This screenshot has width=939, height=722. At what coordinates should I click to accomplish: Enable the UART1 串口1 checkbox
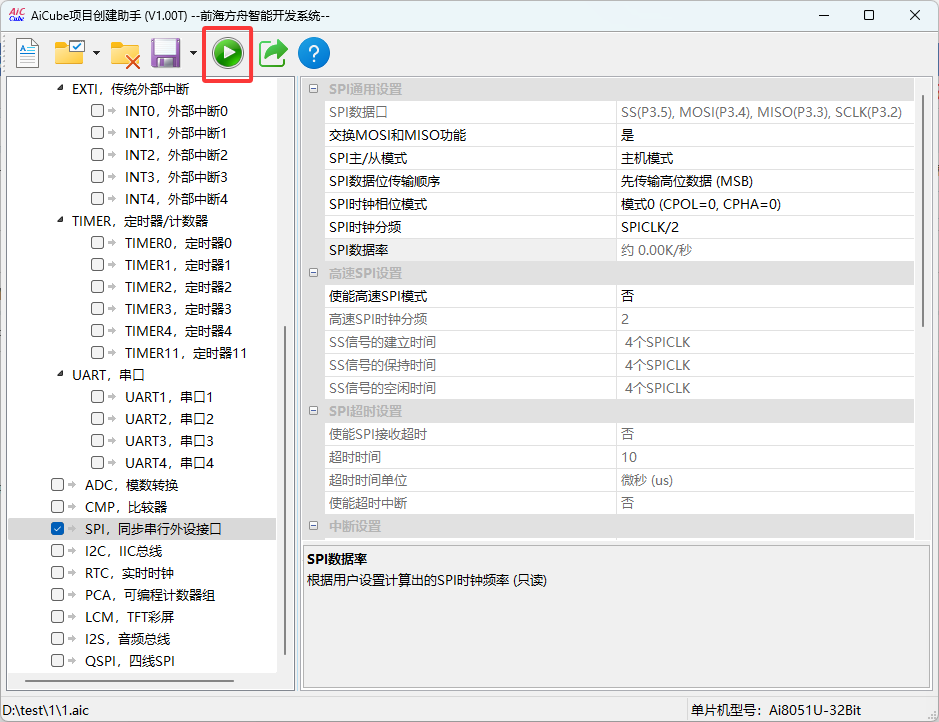point(97,396)
